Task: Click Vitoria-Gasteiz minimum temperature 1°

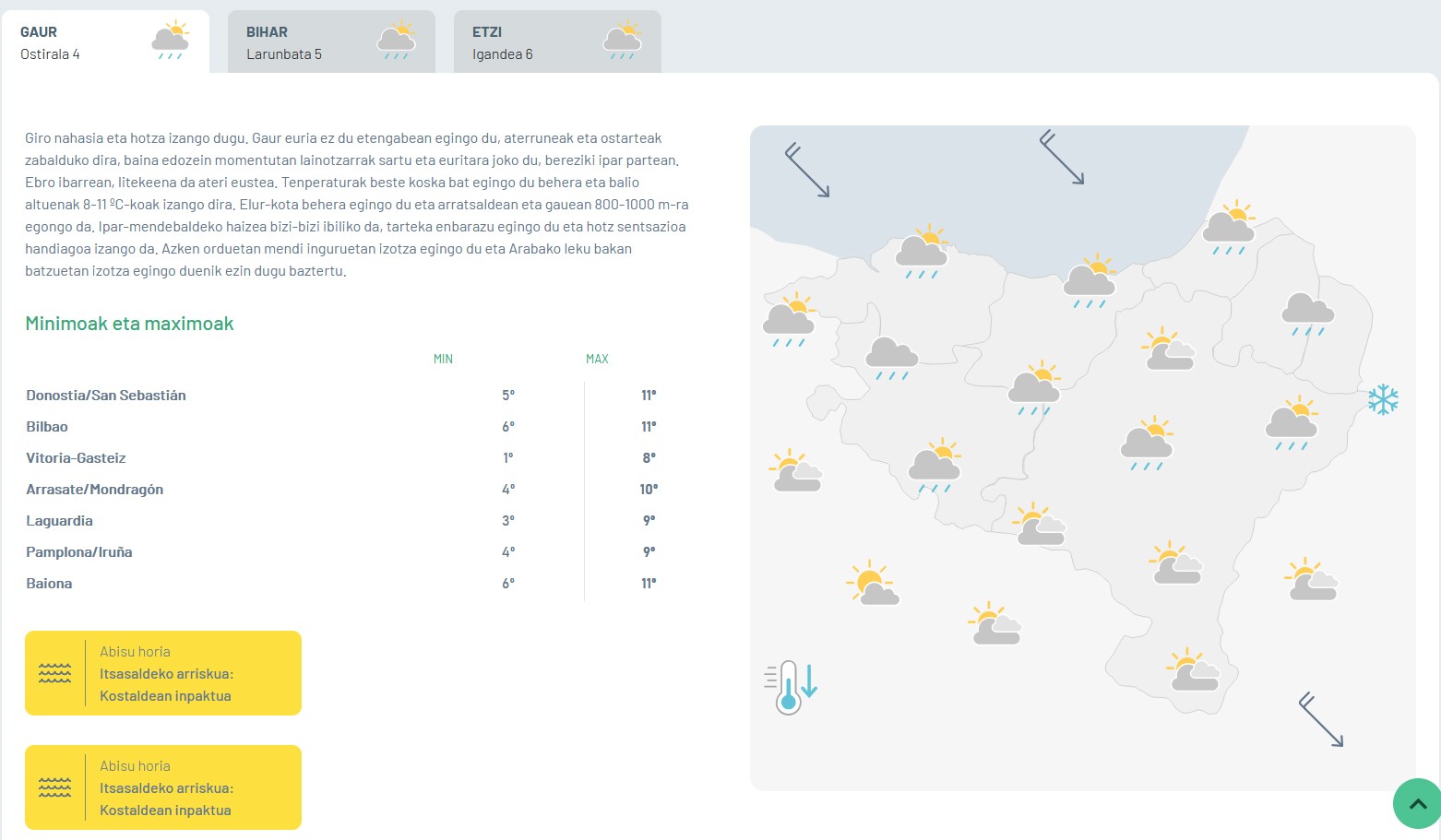Action: click(x=508, y=458)
